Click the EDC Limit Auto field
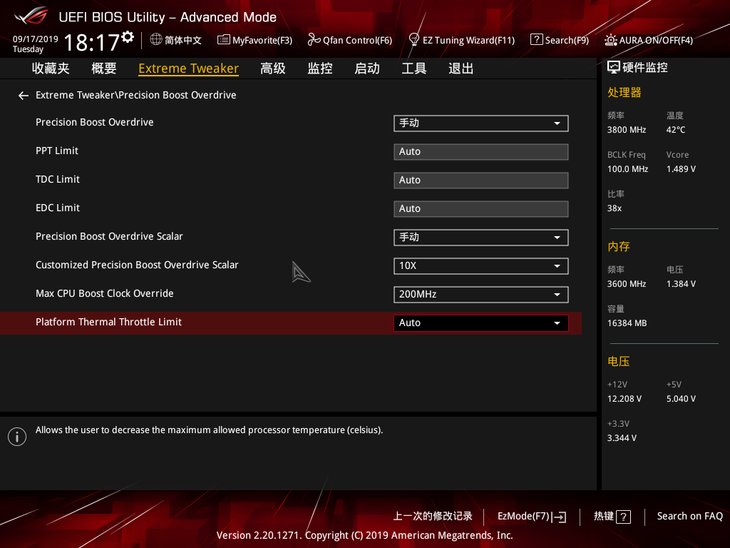730x548 pixels. pos(481,209)
